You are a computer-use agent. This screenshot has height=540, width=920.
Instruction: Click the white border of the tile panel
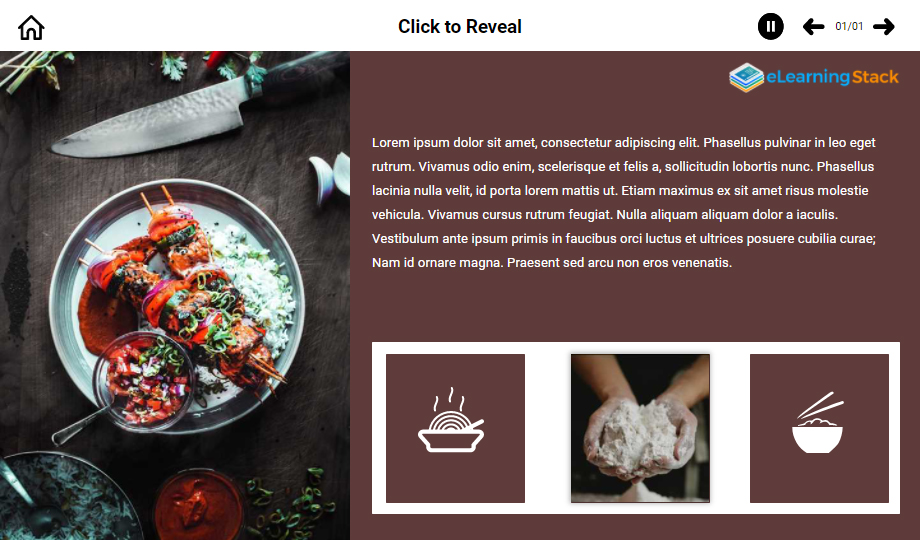(x=635, y=347)
